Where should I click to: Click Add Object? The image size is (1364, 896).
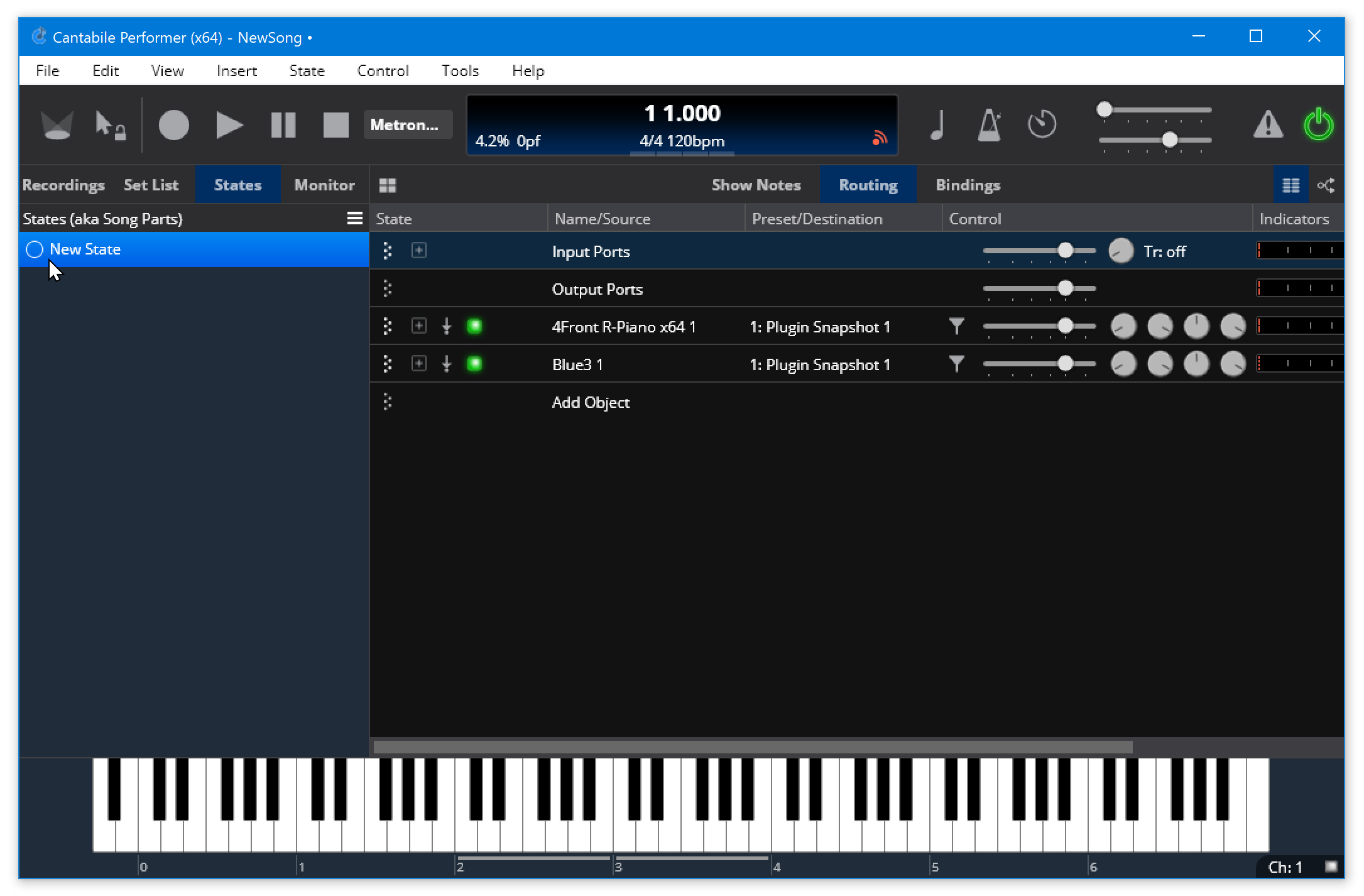(x=591, y=402)
